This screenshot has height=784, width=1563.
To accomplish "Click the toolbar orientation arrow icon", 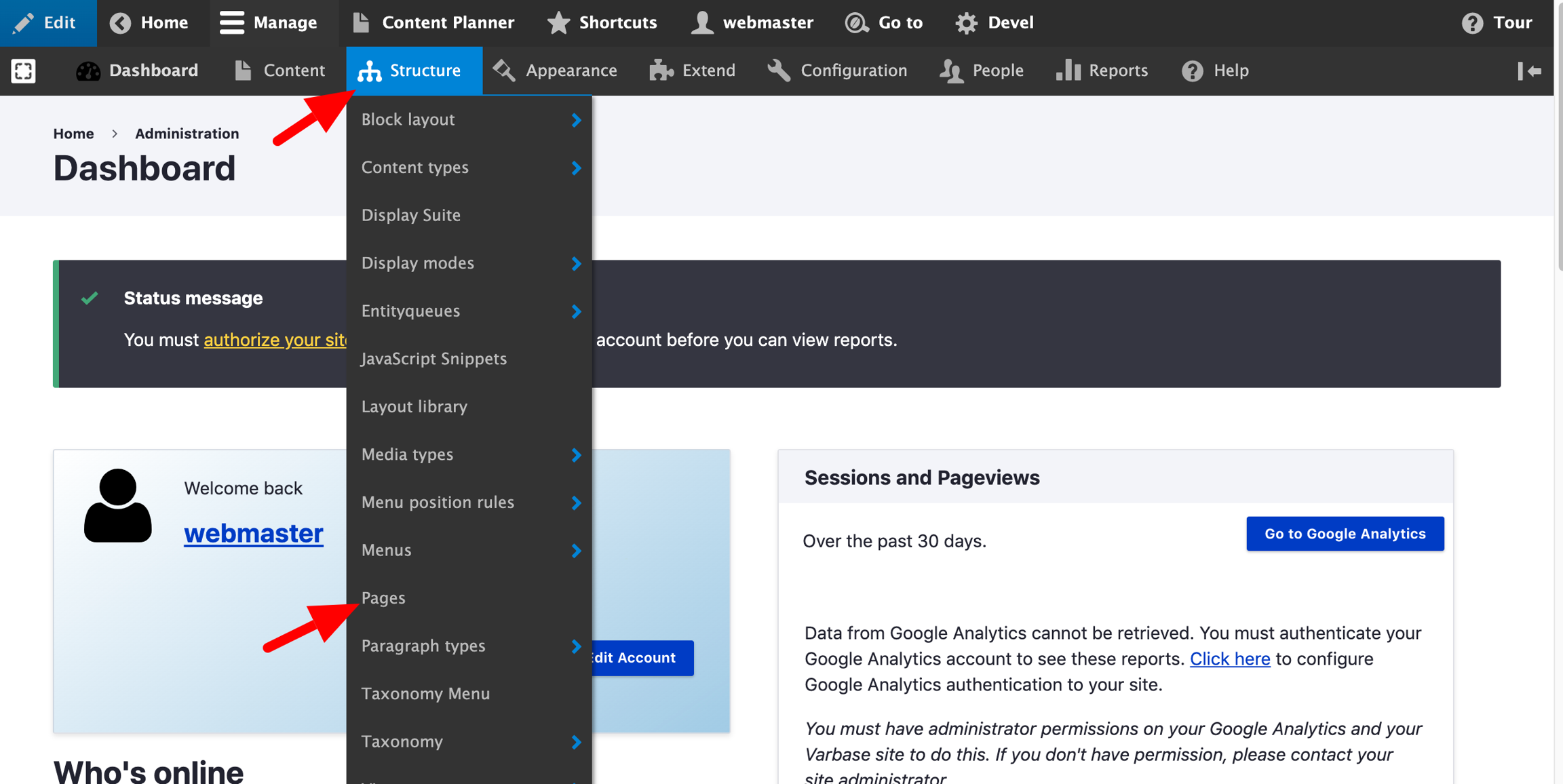I will (x=1529, y=71).
